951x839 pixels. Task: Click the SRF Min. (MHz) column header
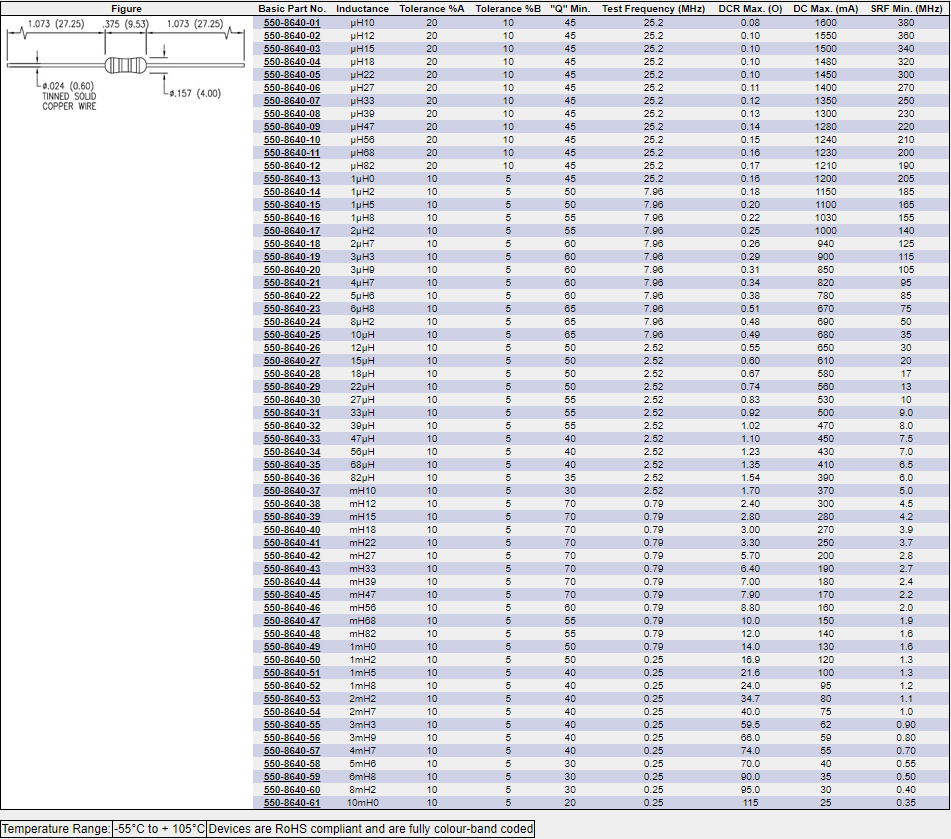click(905, 8)
